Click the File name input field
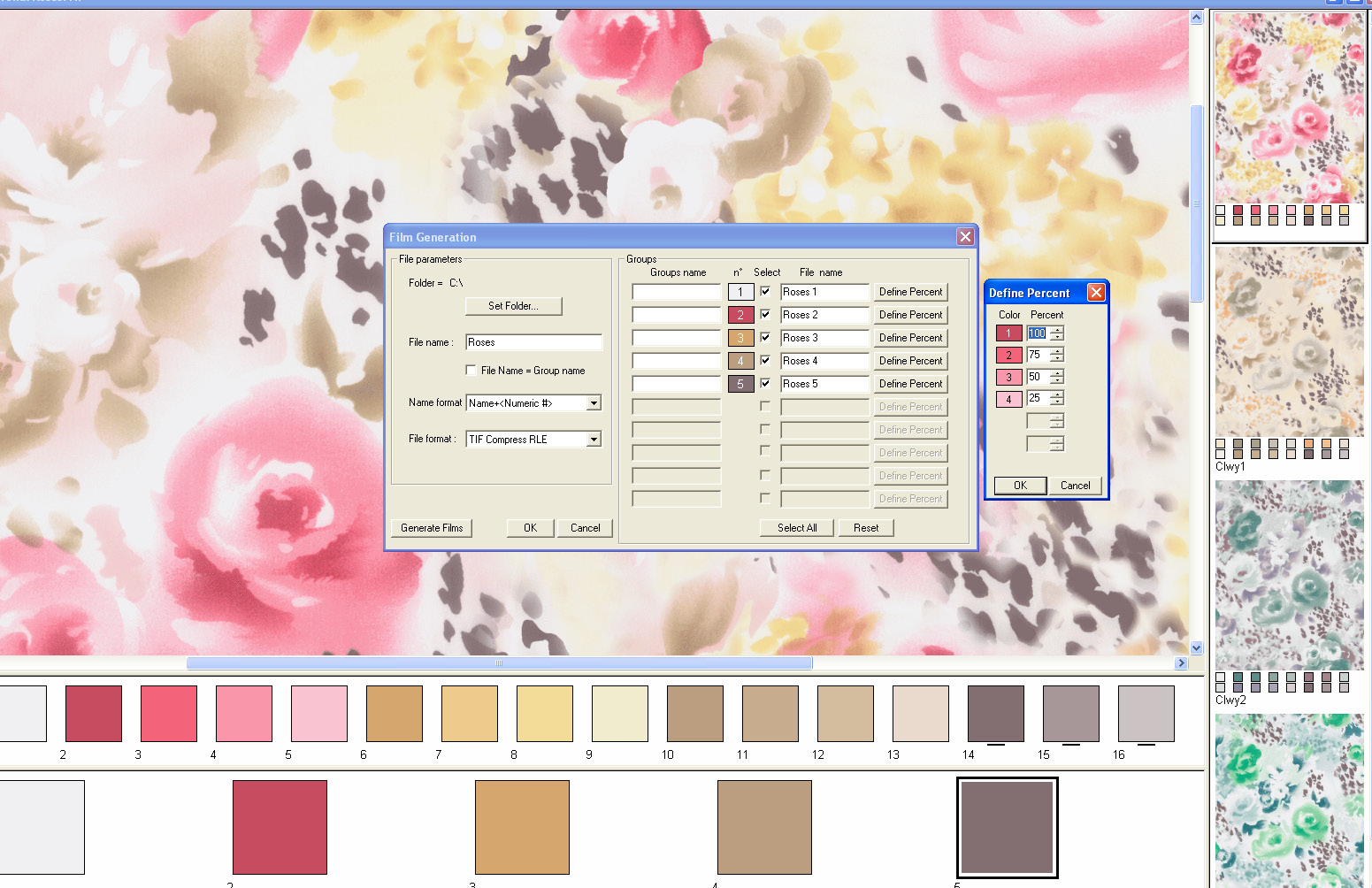1372x888 pixels. point(533,342)
